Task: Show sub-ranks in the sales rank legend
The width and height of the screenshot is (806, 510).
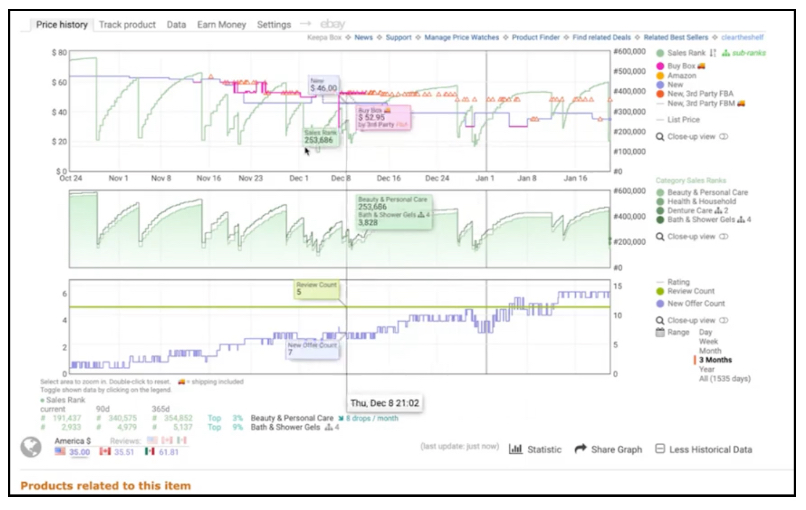Action: (744, 53)
